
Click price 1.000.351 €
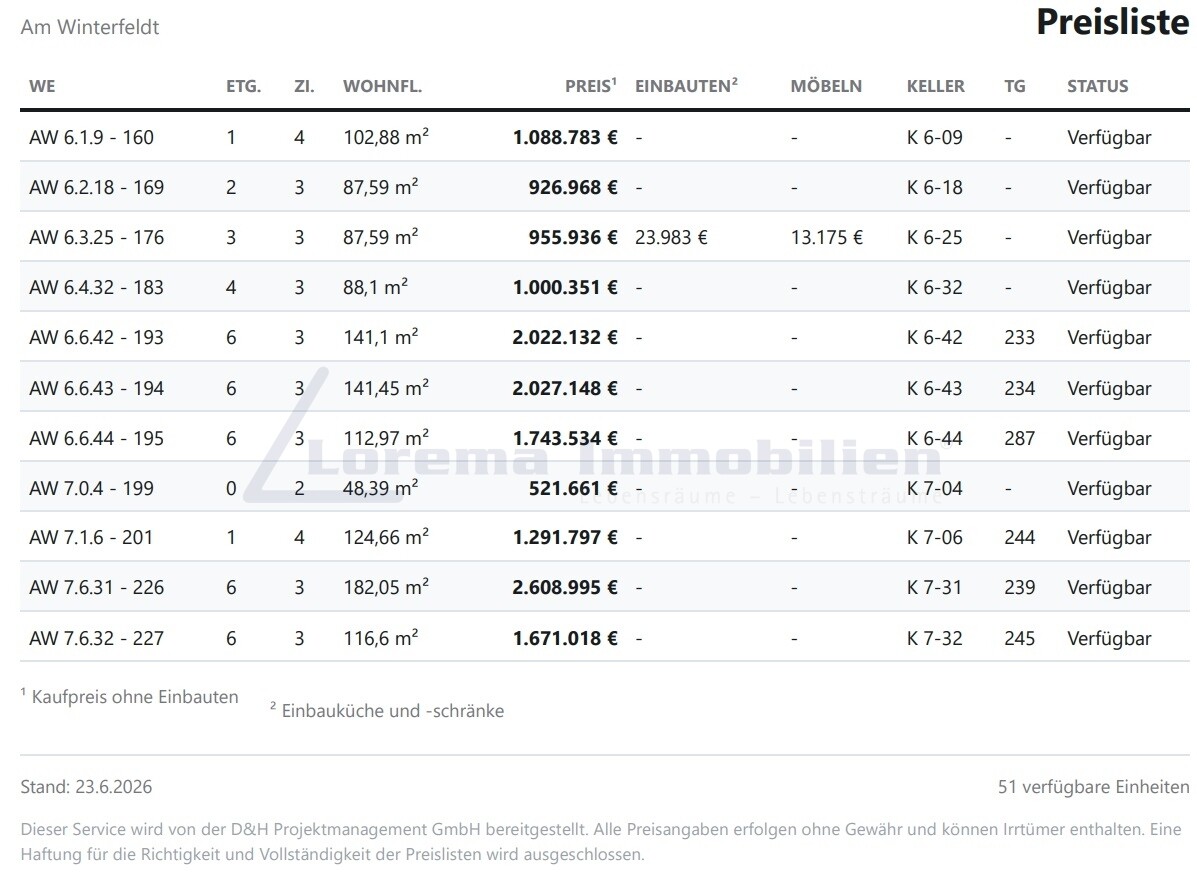click(x=565, y=288)
